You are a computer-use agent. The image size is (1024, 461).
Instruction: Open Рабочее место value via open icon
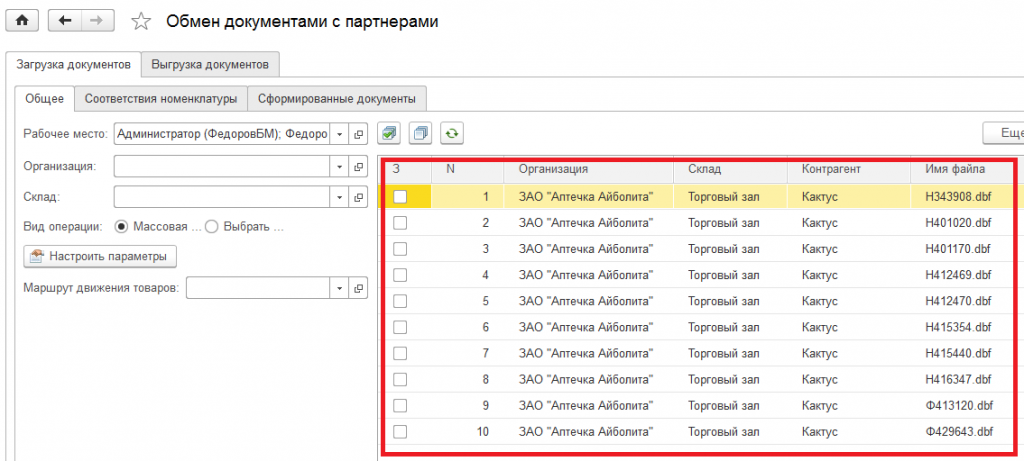[359, 133]
